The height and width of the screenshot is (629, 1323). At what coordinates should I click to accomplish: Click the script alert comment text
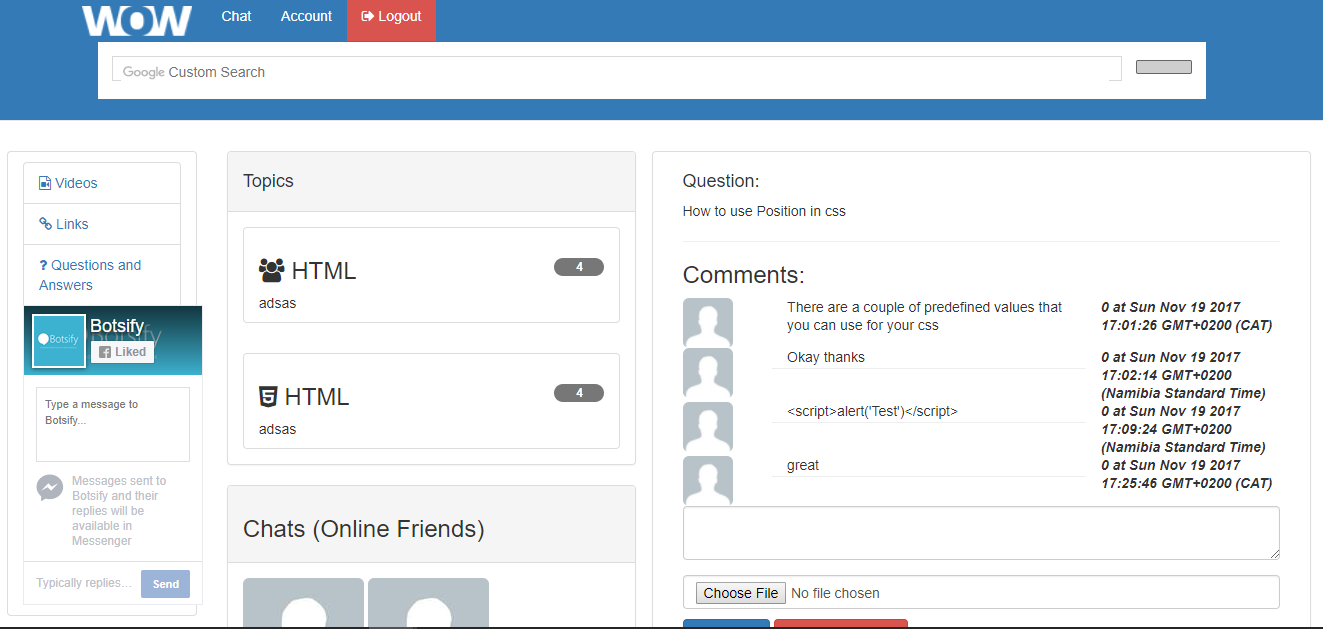pos(872,411)
